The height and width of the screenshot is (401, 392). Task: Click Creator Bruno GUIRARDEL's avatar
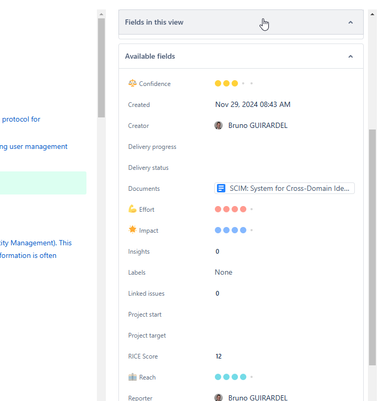218,125
